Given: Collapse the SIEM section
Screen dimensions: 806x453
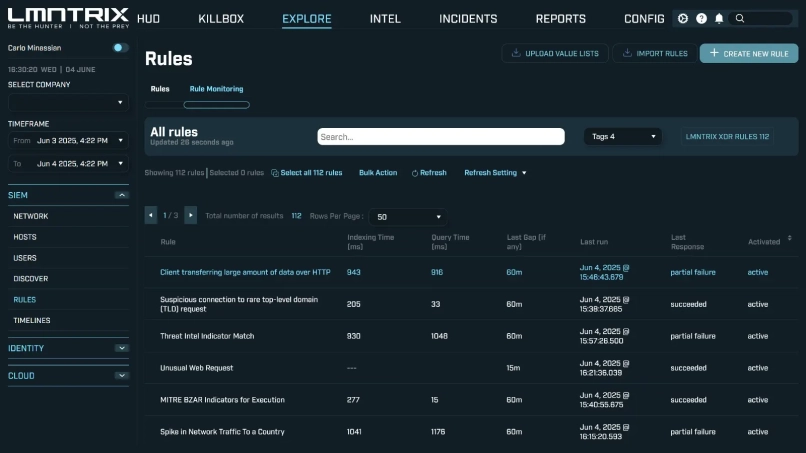Looking at the screenshot, I should (x=122, y=195).
